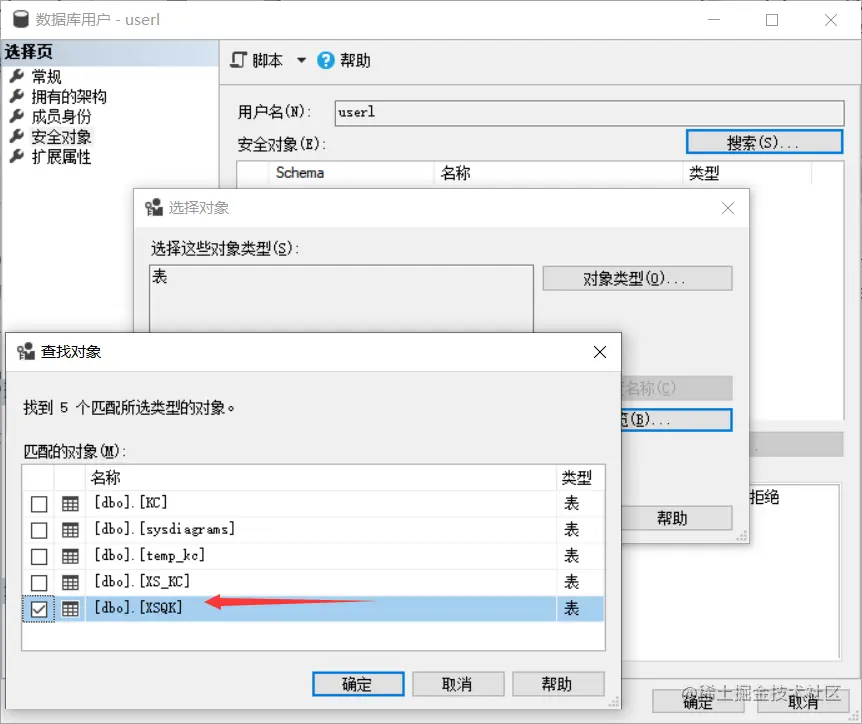Viewport: 862px width, 724px height.
Task: Check the checkbox for [dbo].[KC]
Action: pos(38,503)
